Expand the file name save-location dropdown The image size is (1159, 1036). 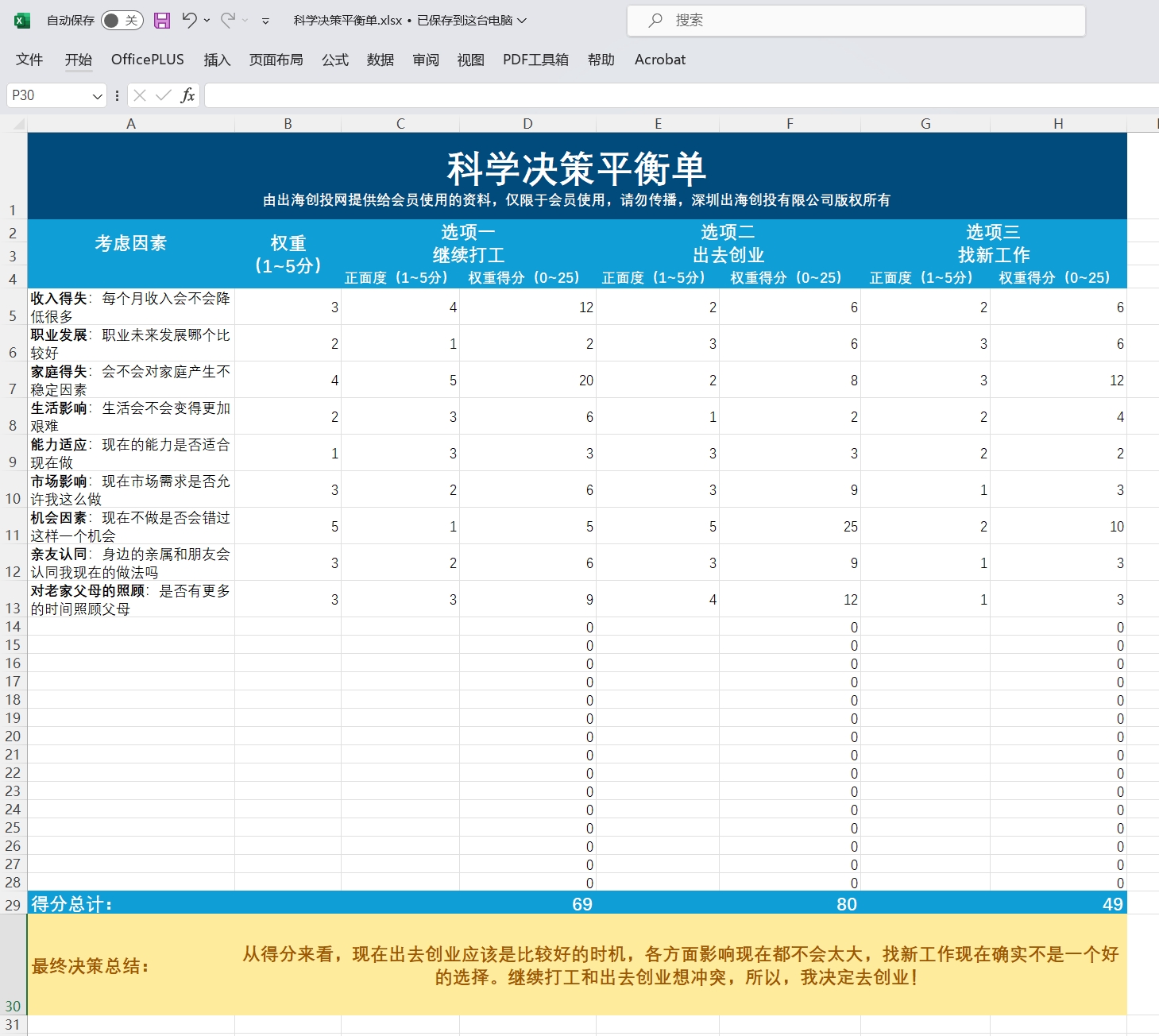(522, 21)
